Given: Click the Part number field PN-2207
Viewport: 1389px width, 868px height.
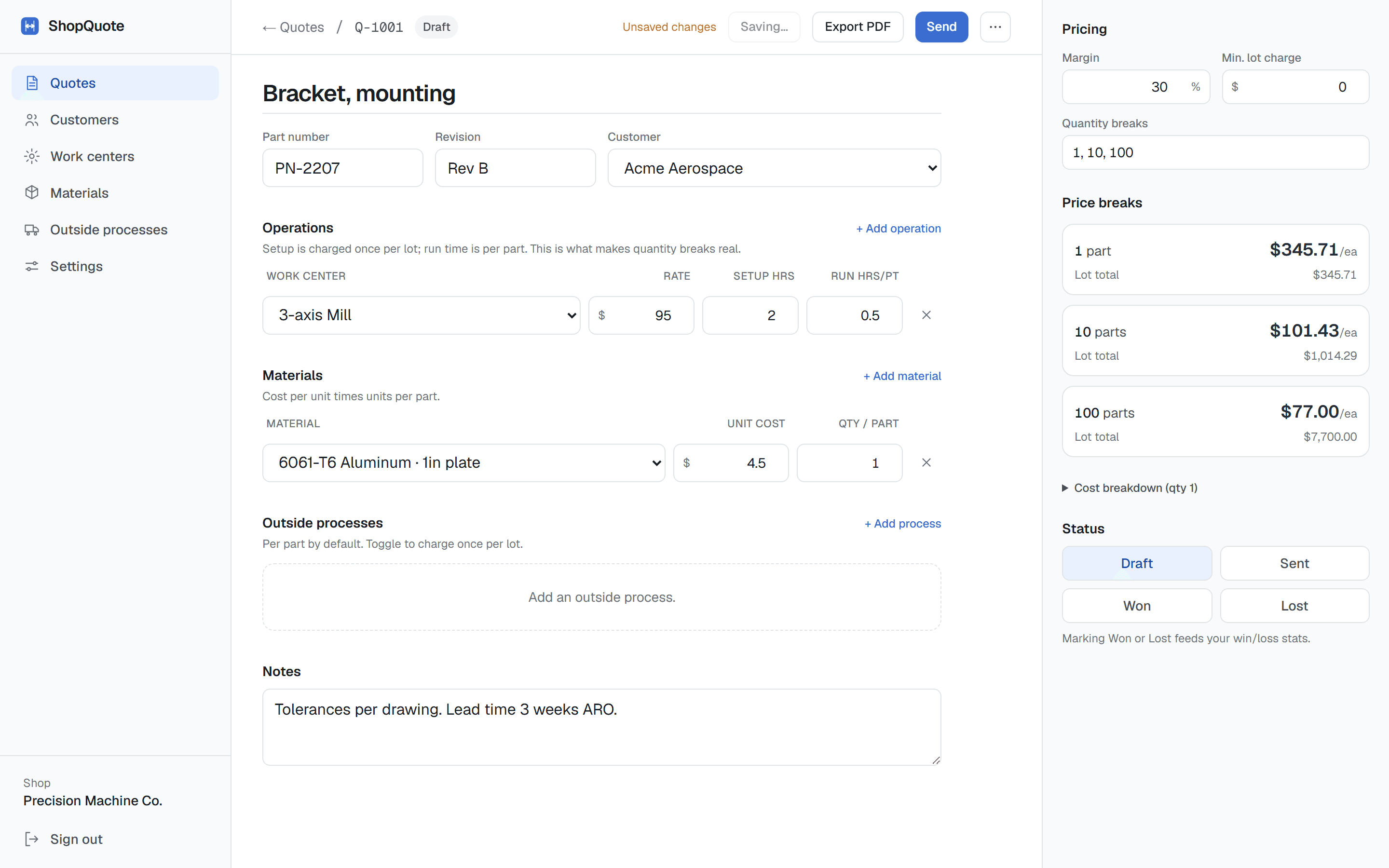Looking at the screenshot, I should 342,168.
